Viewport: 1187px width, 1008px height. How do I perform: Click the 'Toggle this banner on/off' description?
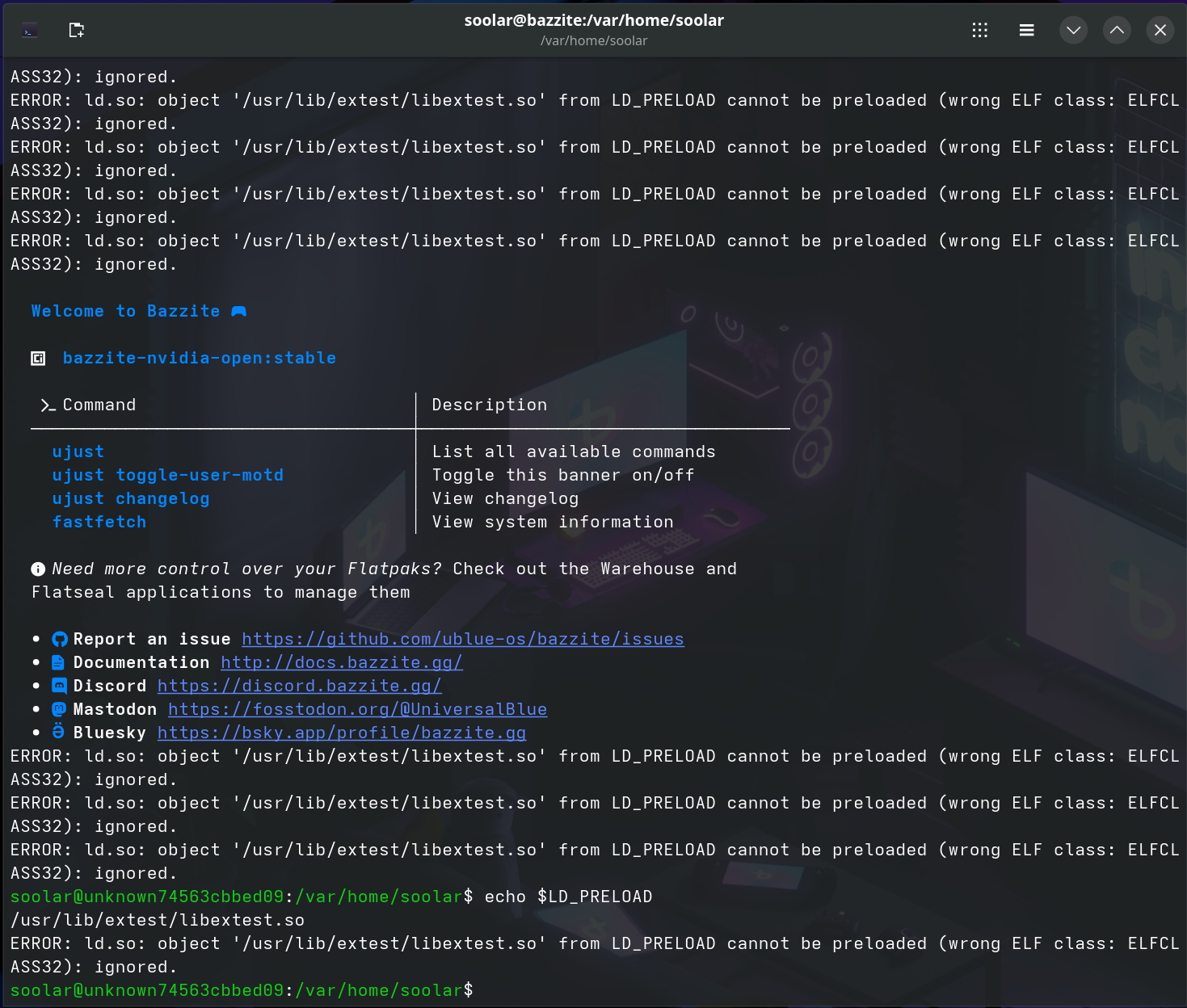tap(563, 476)
